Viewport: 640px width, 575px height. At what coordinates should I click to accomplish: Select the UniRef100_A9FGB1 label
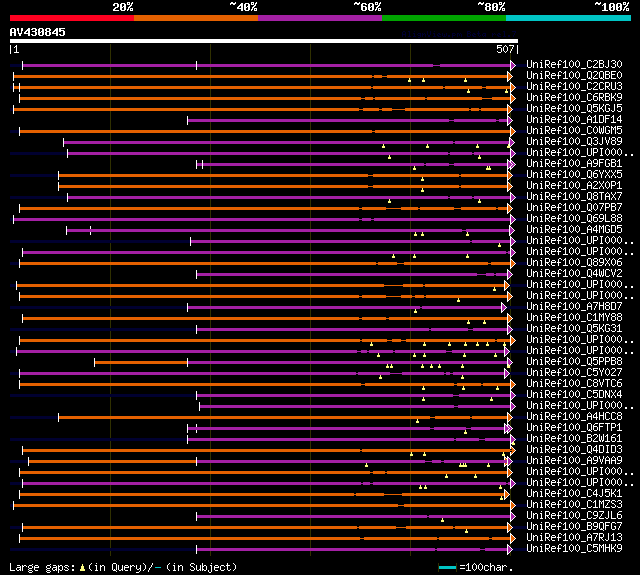tap(574, 164)
